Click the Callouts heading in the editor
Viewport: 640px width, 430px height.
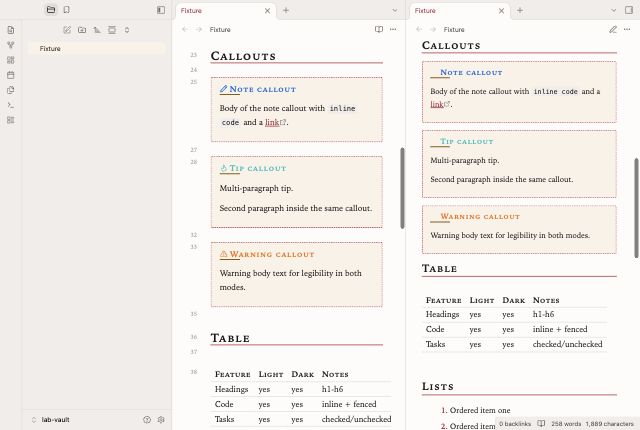[243, 56]
